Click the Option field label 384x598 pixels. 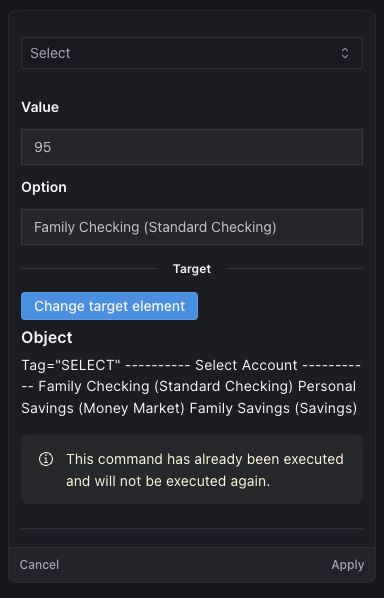tap(44, 187)
